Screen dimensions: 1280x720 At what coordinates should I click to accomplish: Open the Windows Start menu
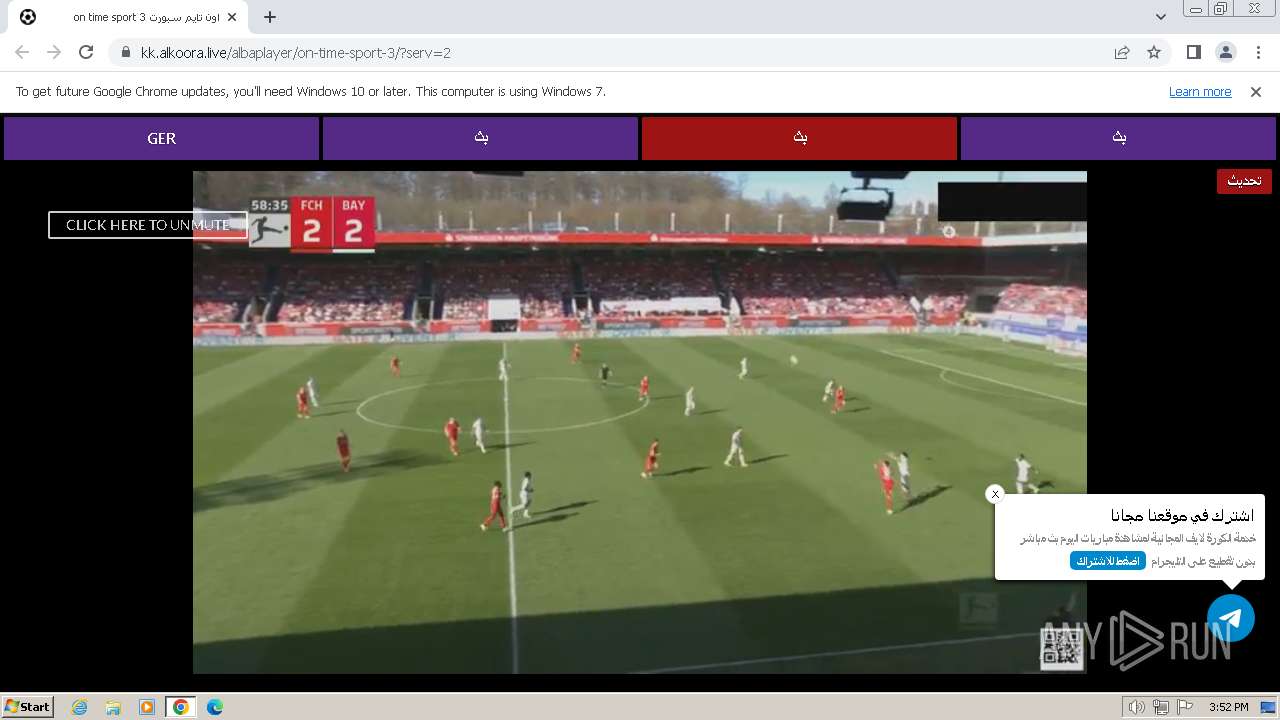pyautogui.click(x=28, y=706)
